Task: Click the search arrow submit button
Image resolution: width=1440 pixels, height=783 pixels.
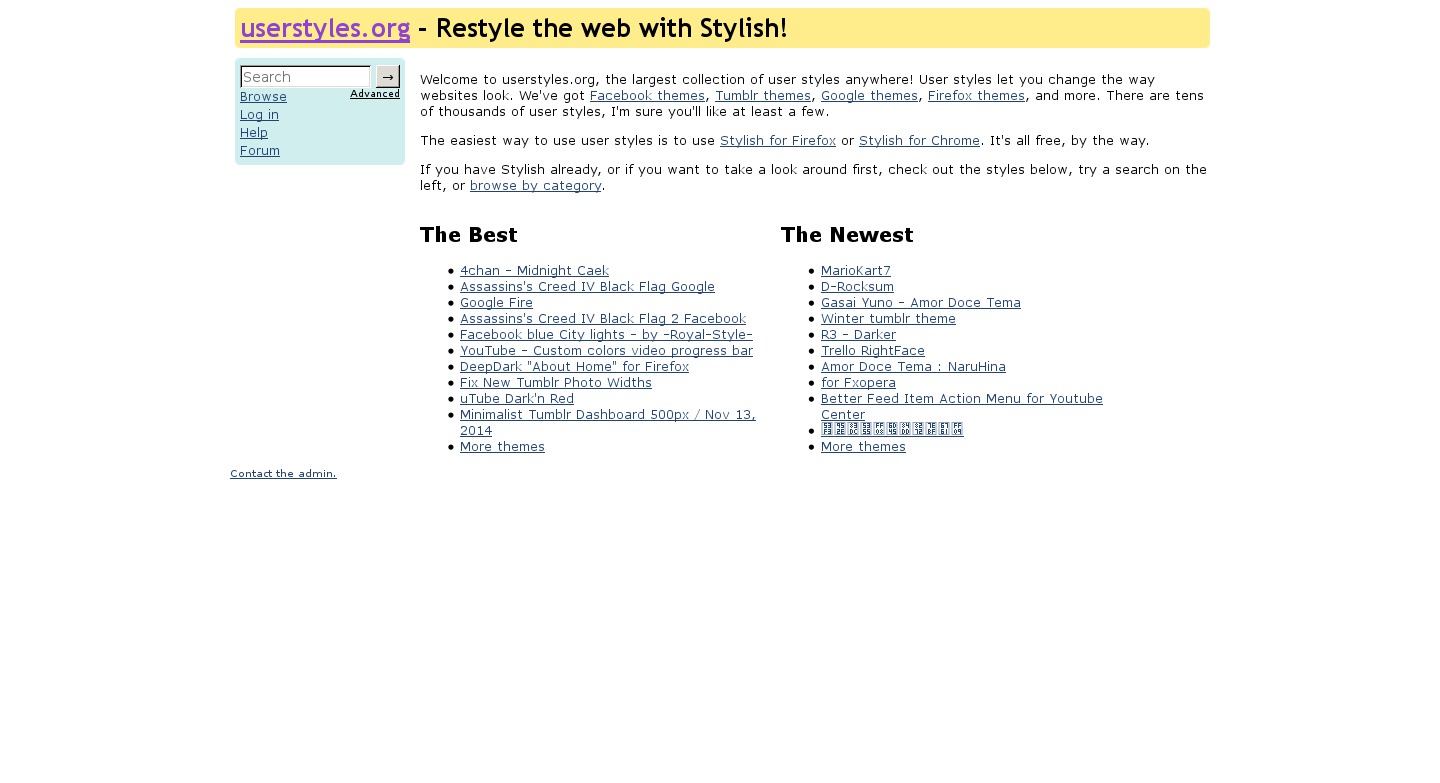Action: [388, 77]
